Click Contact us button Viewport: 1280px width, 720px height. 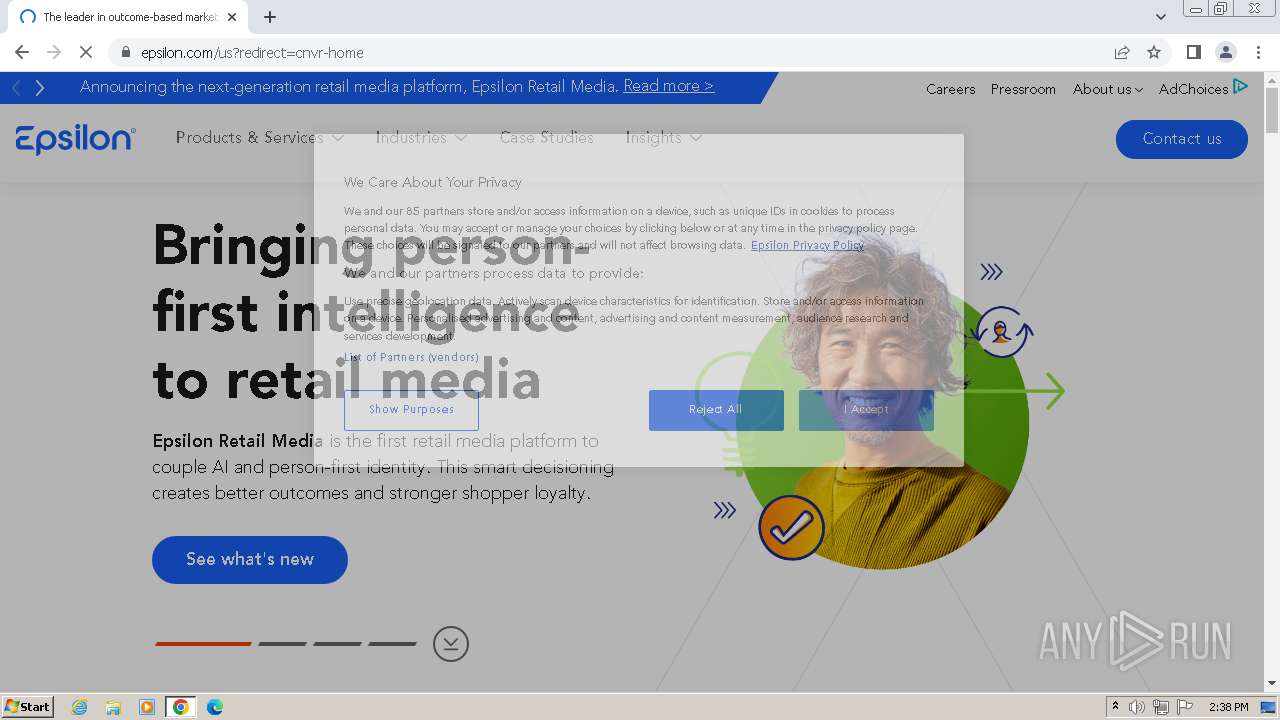(x=1182, y=139)
